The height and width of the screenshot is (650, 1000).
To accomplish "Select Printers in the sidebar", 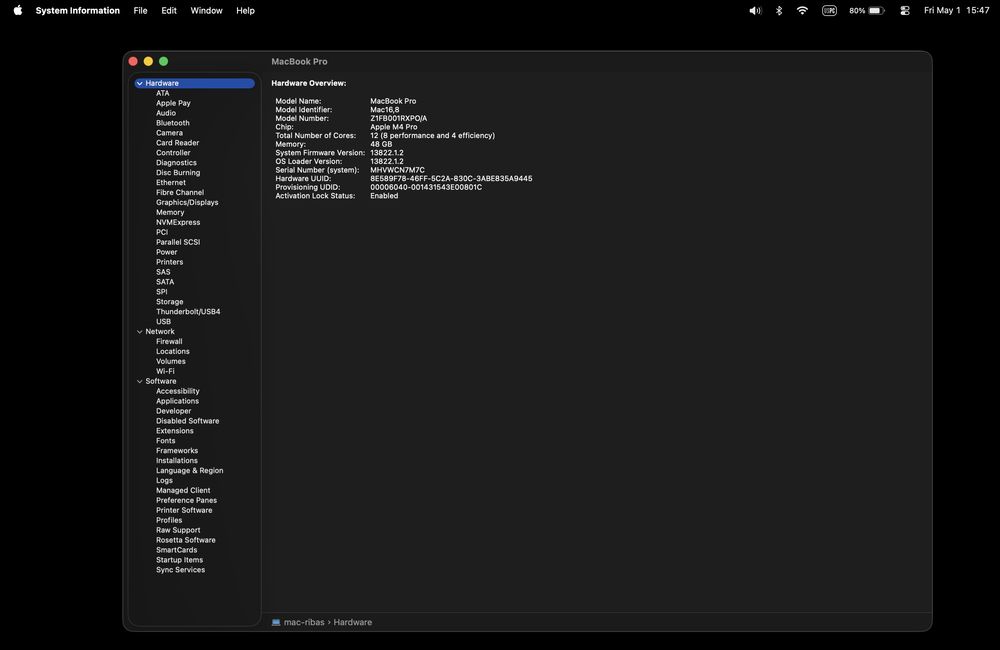I will point(169,262).
